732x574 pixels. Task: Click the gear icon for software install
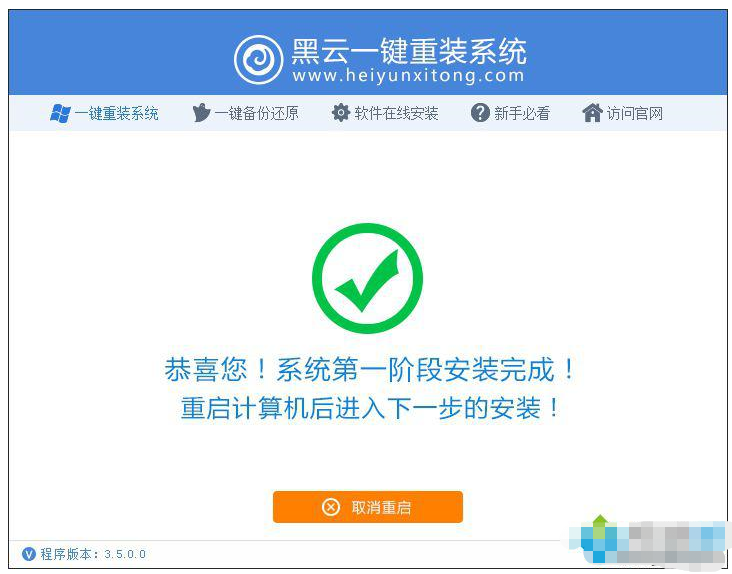point(341,113)
